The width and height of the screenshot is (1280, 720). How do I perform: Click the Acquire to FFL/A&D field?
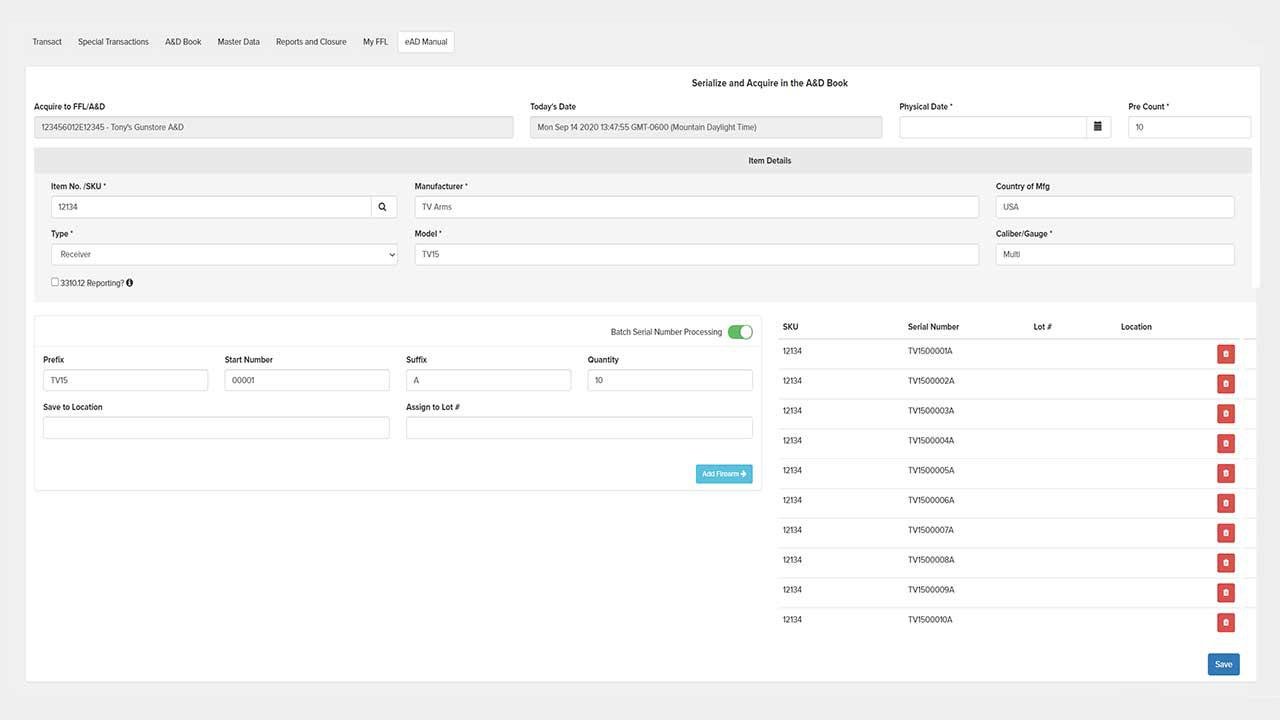point(273,127)
